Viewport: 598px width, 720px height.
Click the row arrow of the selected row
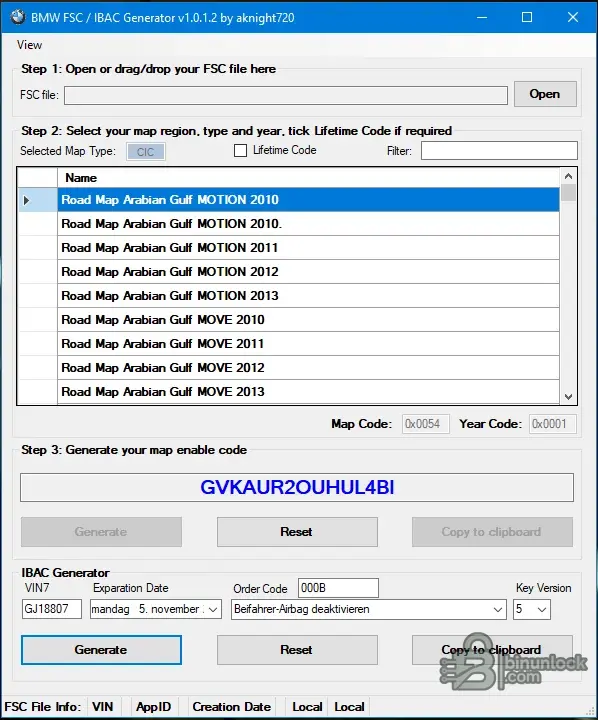click(27, 200)
